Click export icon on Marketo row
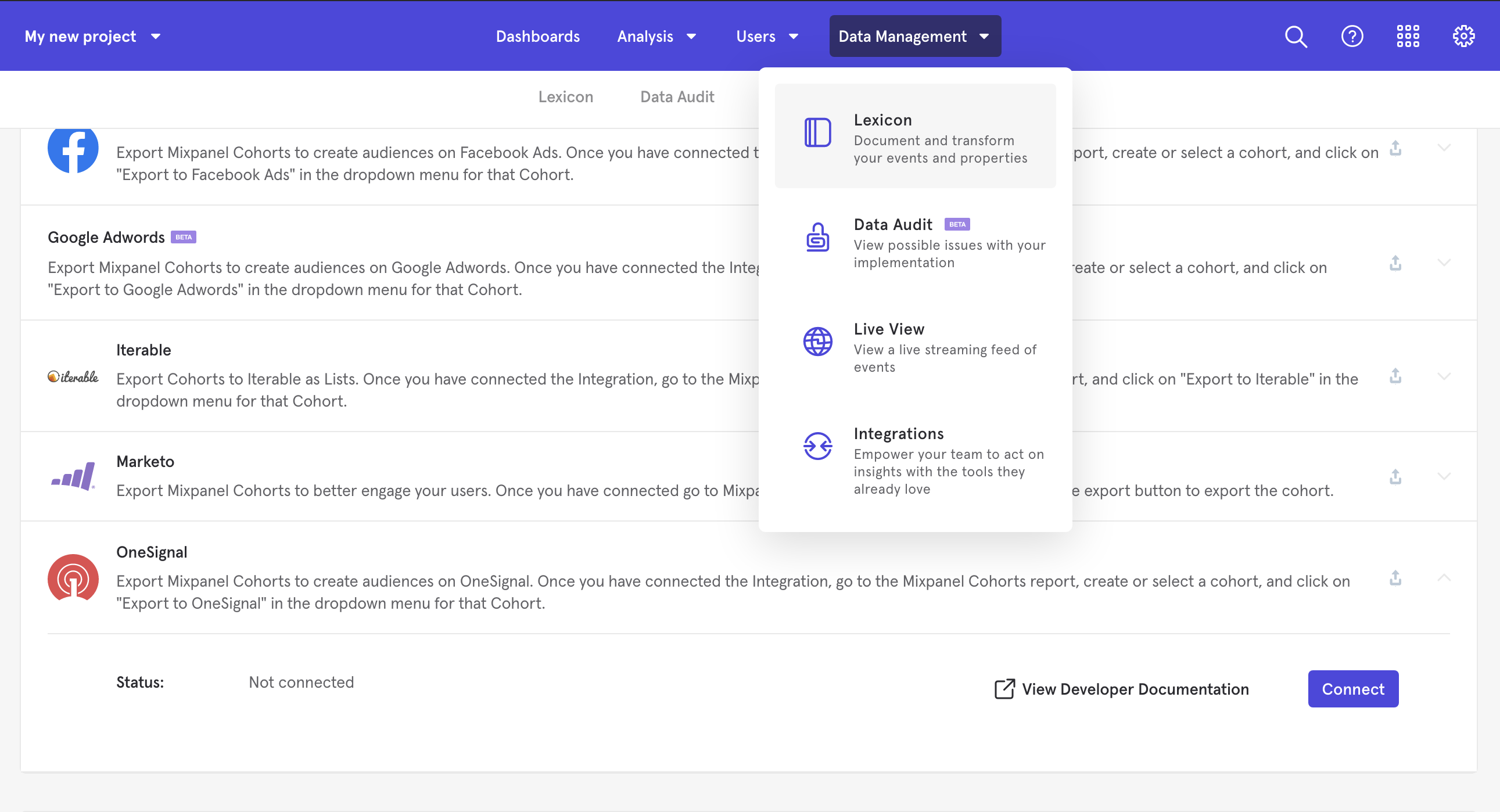 pyautogui.click(x=1395, y=476)
